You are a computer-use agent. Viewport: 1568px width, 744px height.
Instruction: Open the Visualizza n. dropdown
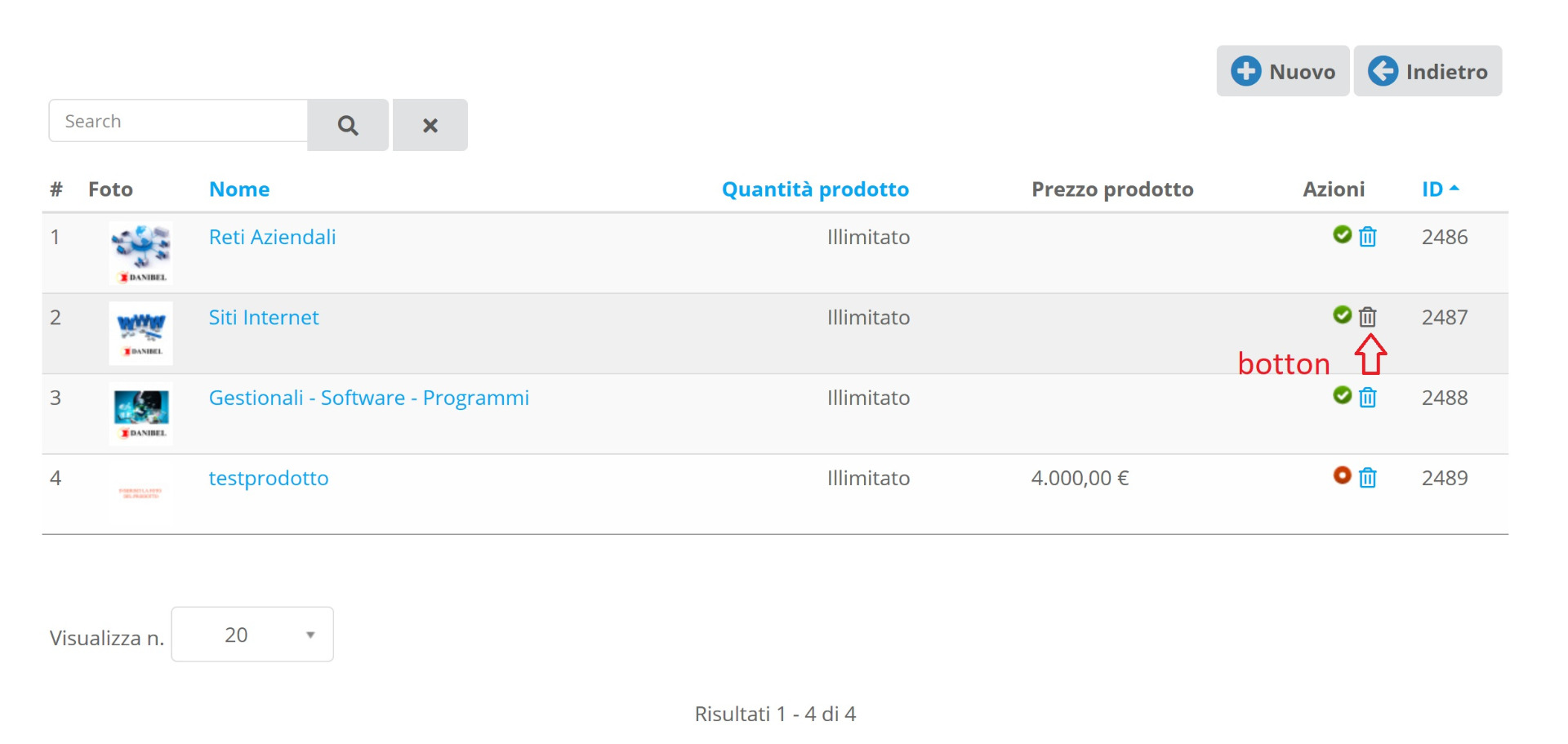[252, 635]
